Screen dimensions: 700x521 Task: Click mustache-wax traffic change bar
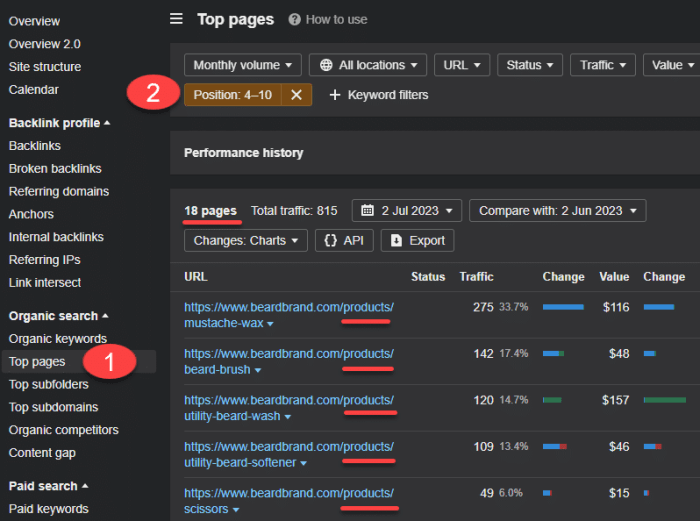click(563, 307)
